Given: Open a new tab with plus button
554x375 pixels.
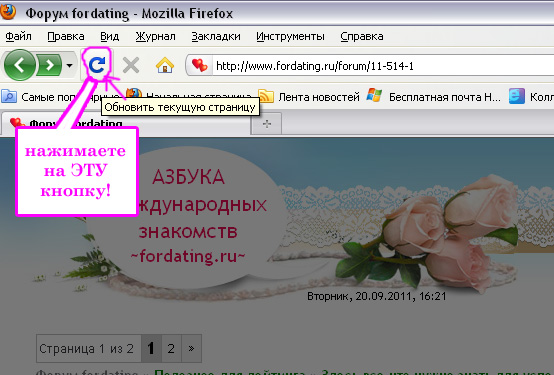Looking at the screenshot, I should pyautogui.click(x=267, y=124).
